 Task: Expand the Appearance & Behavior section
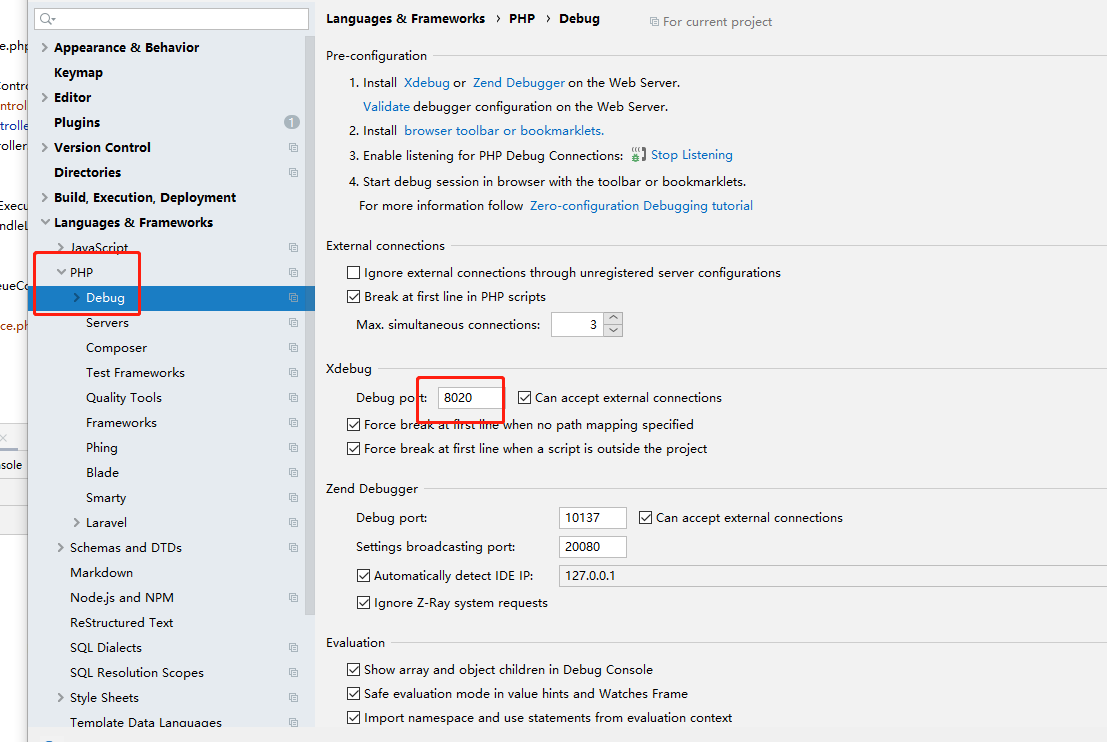(45, 47)
